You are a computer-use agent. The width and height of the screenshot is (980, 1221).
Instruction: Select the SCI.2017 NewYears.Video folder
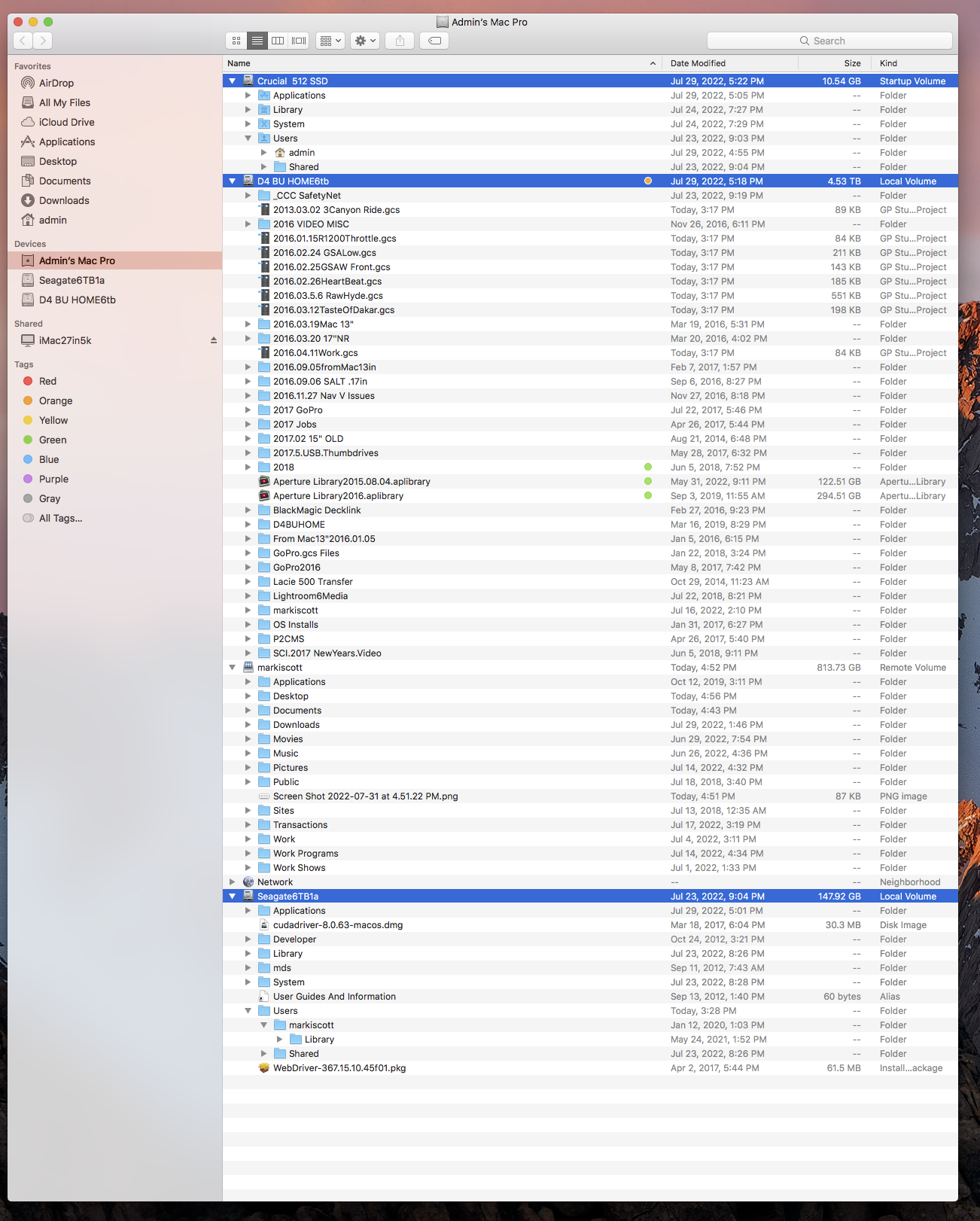[x=327, y=653]
